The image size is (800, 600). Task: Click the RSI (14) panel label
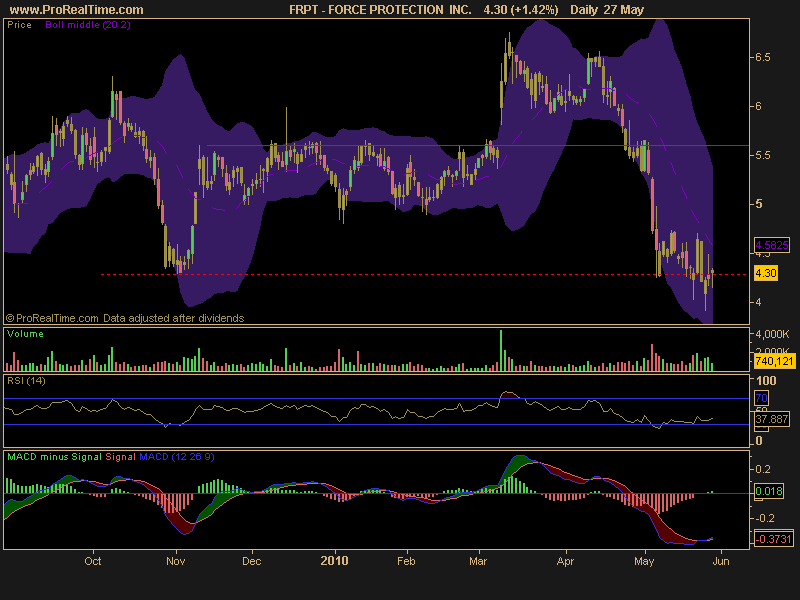coord(26,381)
